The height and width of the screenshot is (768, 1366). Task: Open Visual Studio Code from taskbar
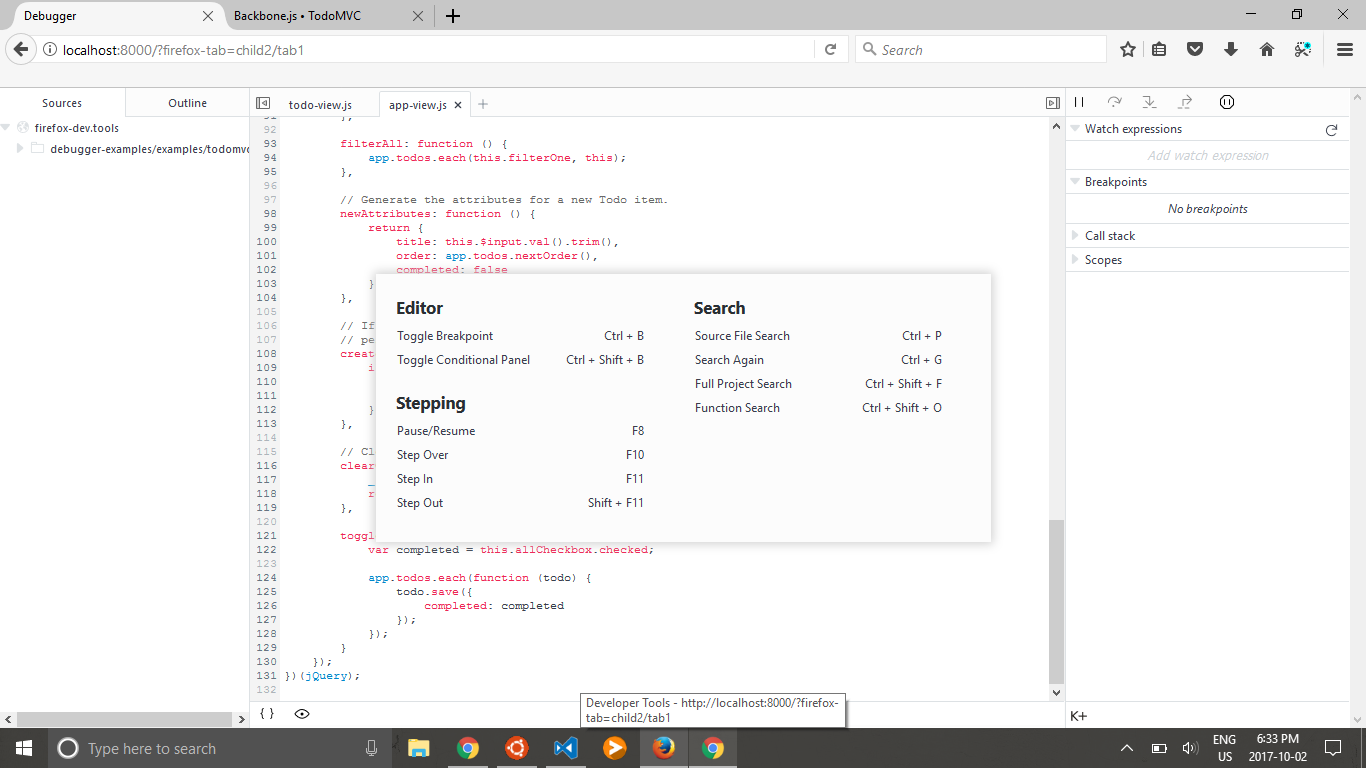565,748
